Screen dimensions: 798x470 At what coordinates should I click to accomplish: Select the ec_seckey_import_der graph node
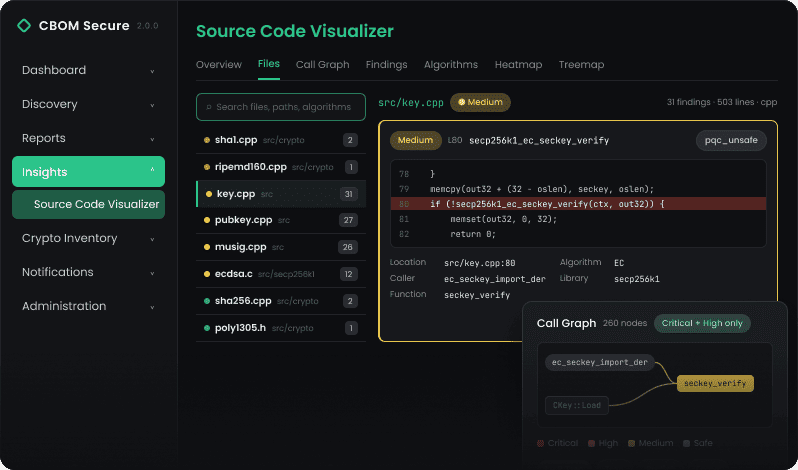pos(600,363)
